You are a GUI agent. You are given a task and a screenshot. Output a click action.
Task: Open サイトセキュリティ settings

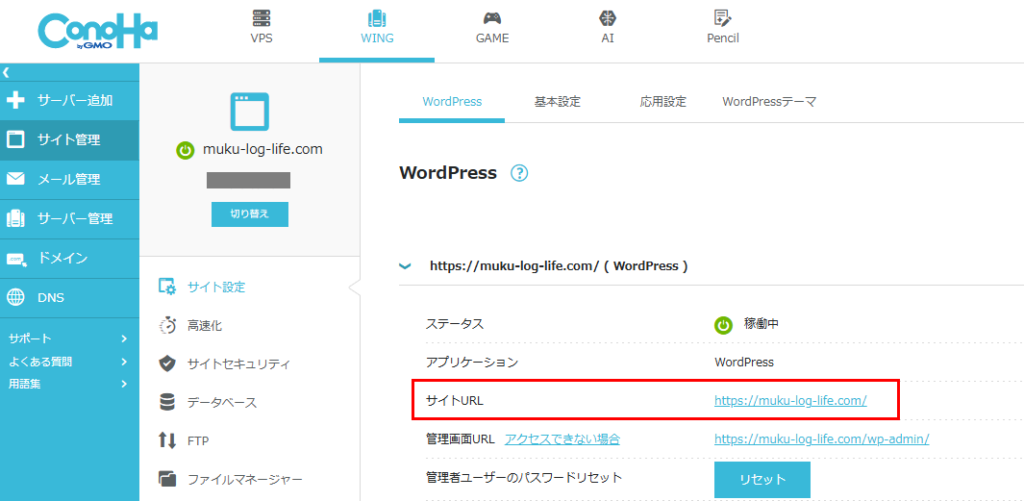tap(238, 364)
